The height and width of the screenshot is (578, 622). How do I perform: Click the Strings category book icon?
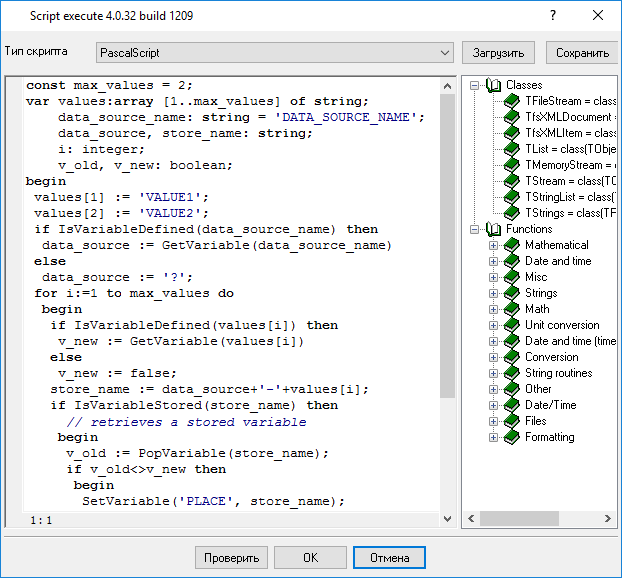[511, 293]
